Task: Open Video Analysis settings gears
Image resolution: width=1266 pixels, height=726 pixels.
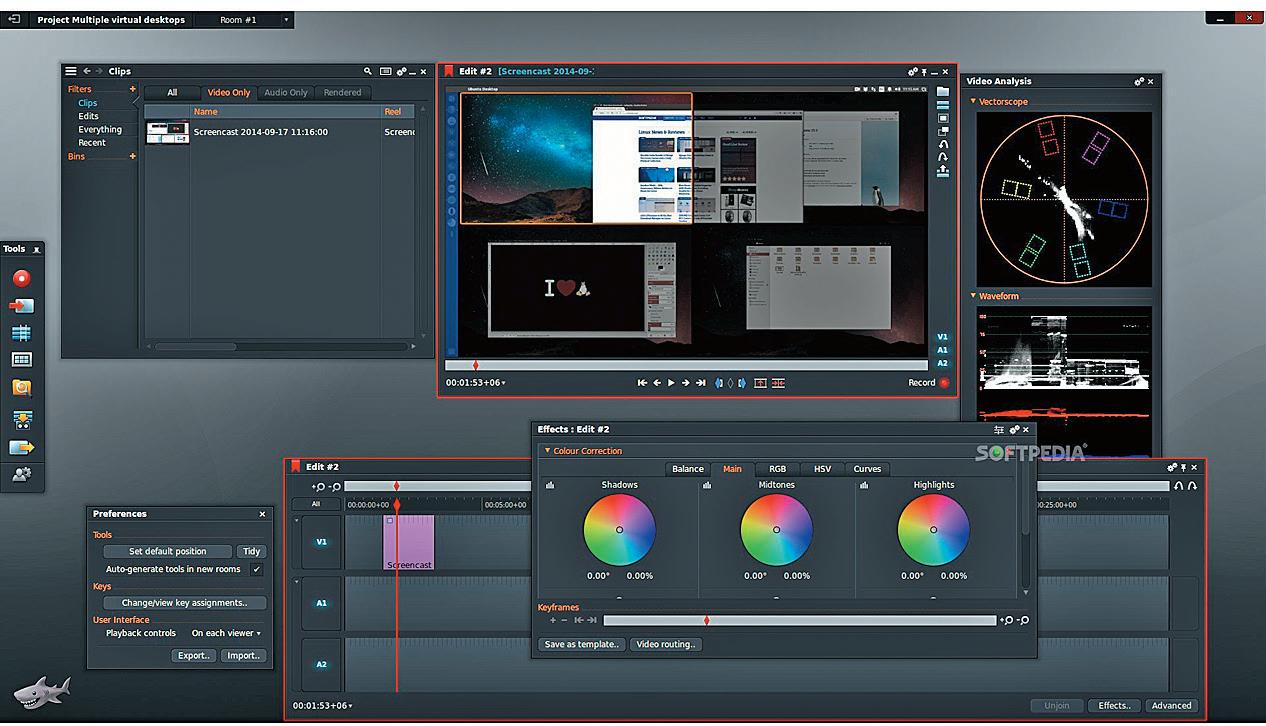Action: (x=1139, y=82)
